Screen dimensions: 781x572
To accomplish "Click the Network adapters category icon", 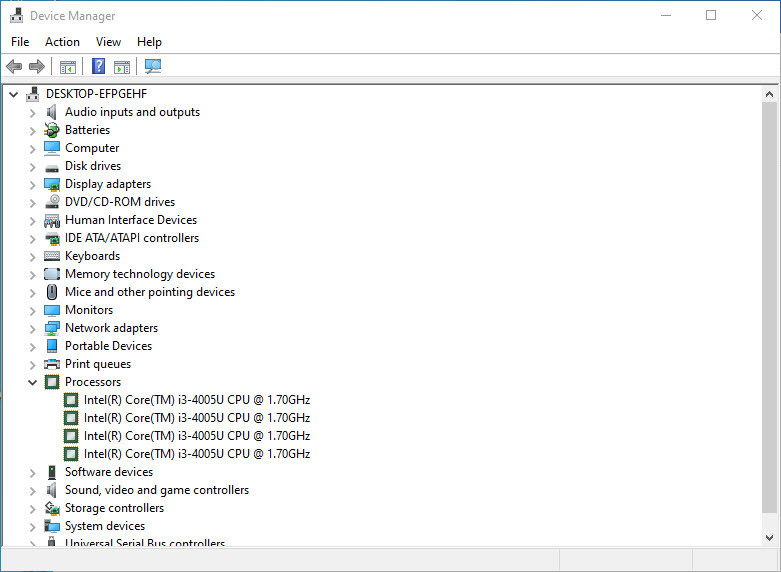I will point(52,328).
